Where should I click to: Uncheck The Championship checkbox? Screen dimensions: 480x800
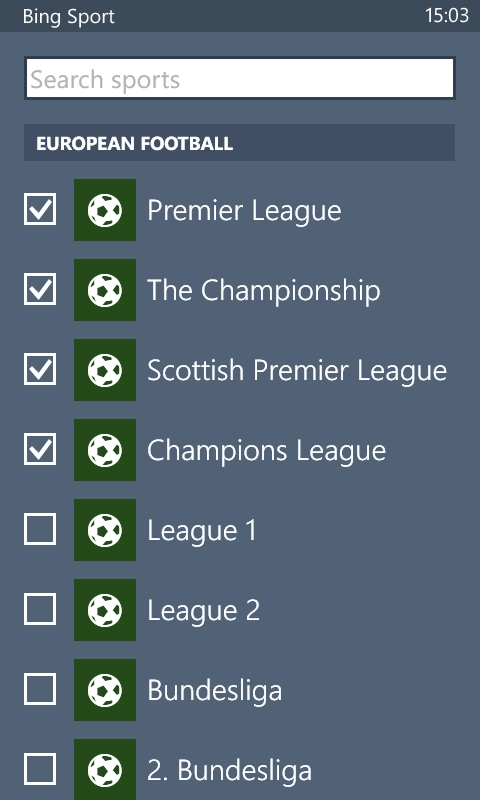click(x=40, y=289)
